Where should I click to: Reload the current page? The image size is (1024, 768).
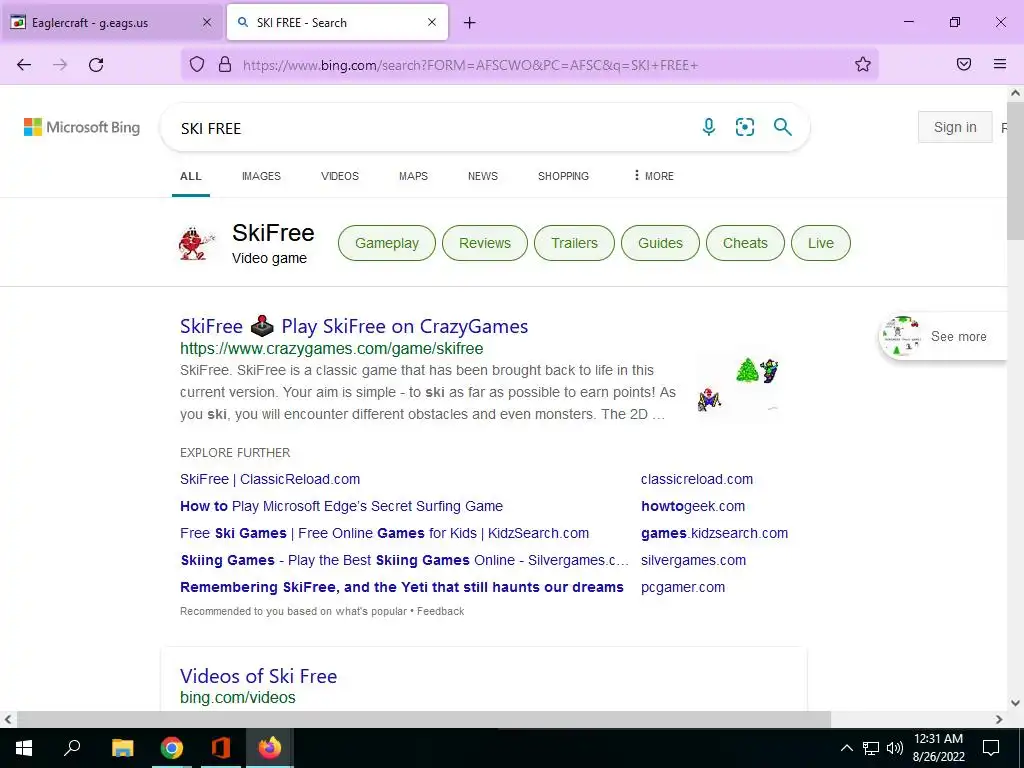tap(96, 65)
